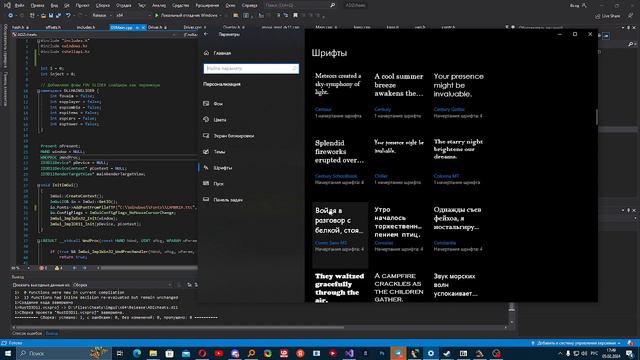Open the Сборка menu in Visual Studio

pyautogui.click(x=103, y=5)
